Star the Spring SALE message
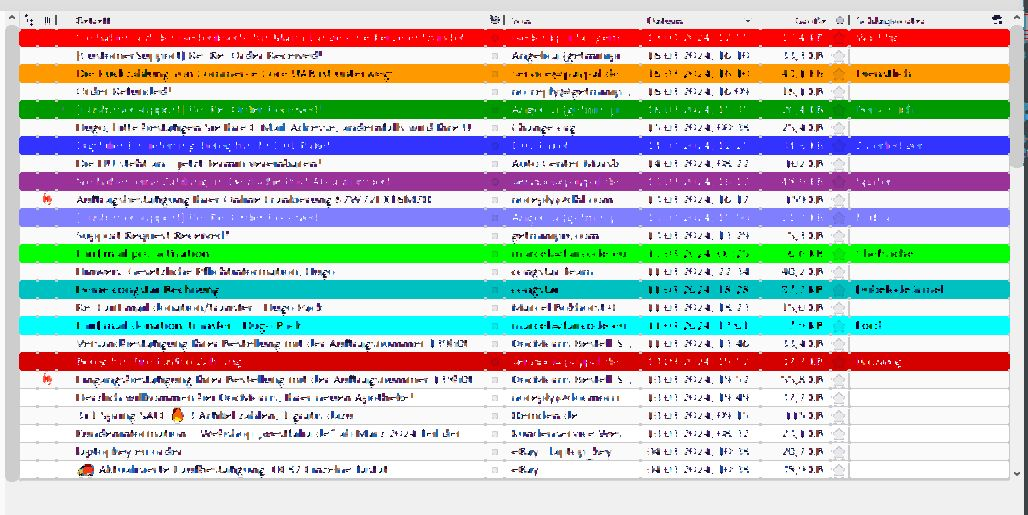This screenshot has width=1028, height=515. point(839,415)
